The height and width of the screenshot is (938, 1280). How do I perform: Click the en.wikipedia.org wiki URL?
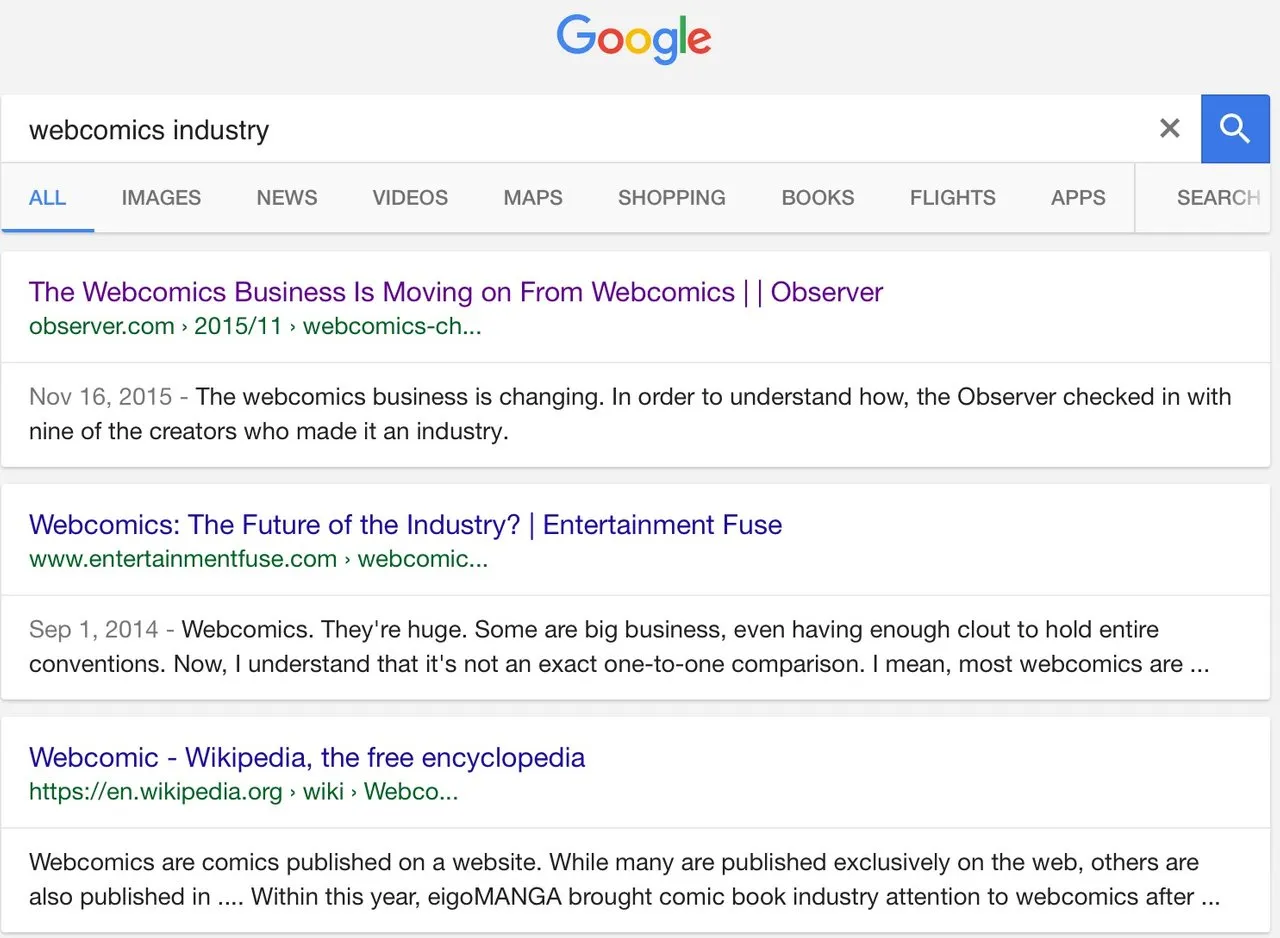[x=244, y=792]
